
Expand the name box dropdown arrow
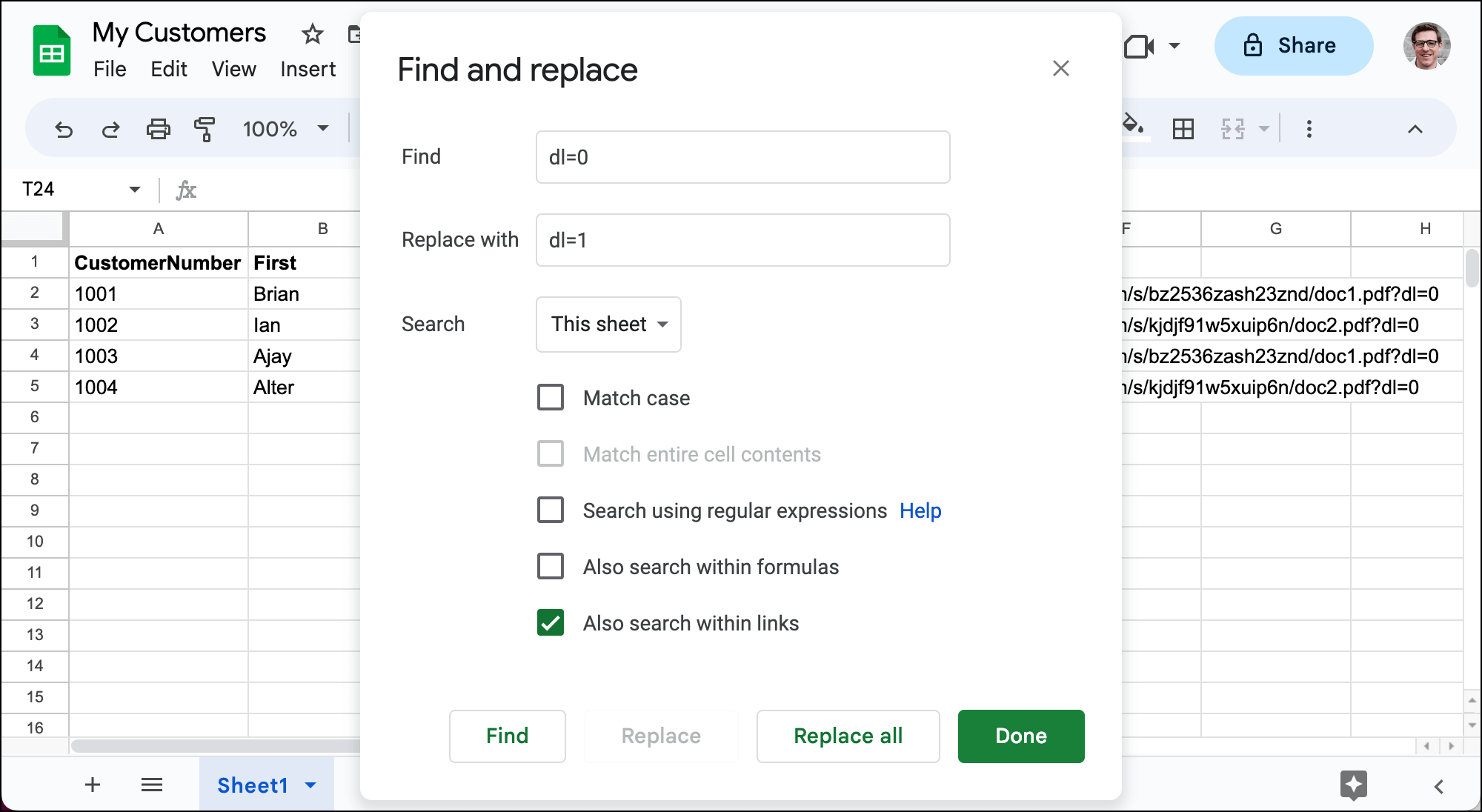tap(135, 190)
